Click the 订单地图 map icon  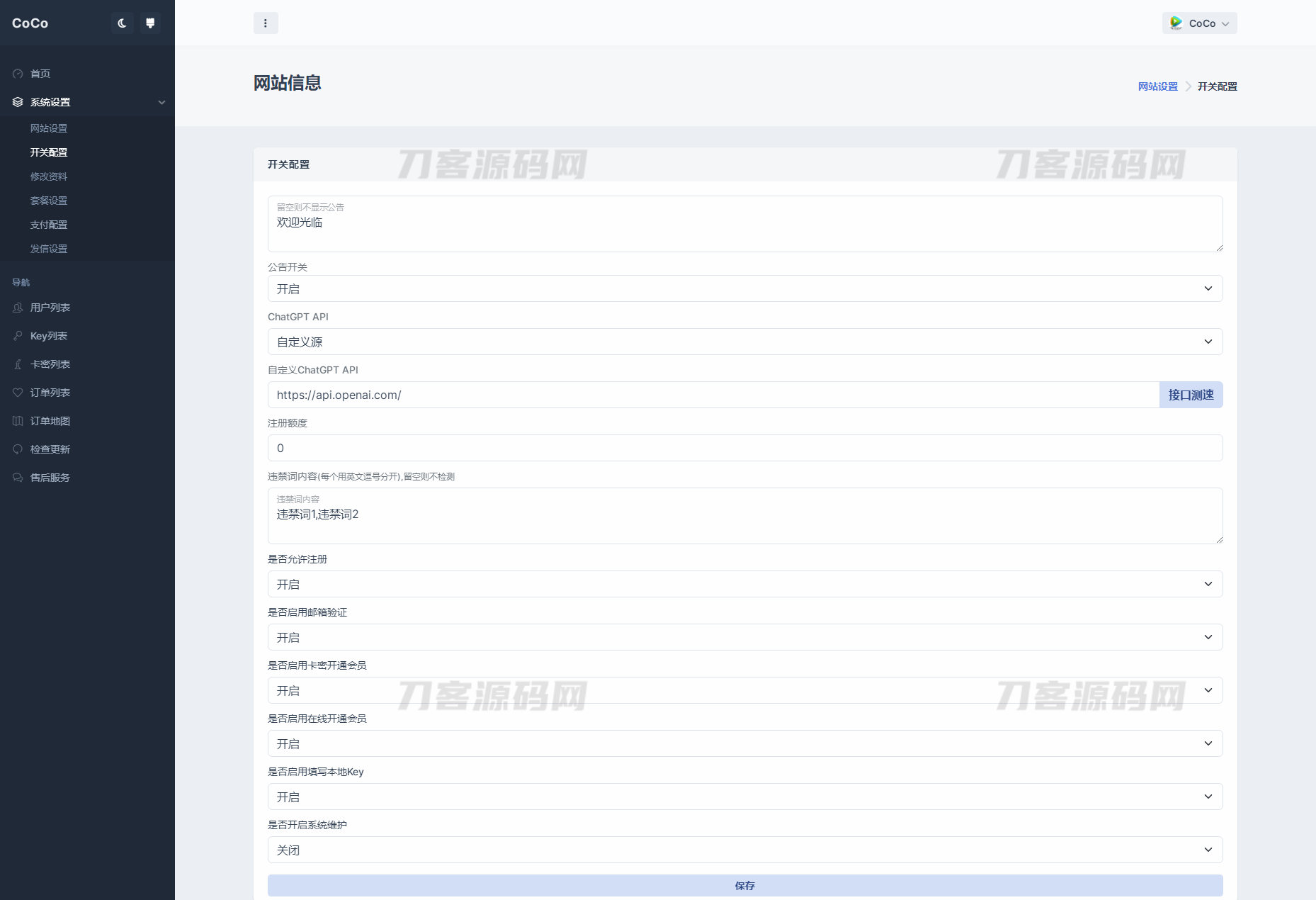tap(18, 421)
